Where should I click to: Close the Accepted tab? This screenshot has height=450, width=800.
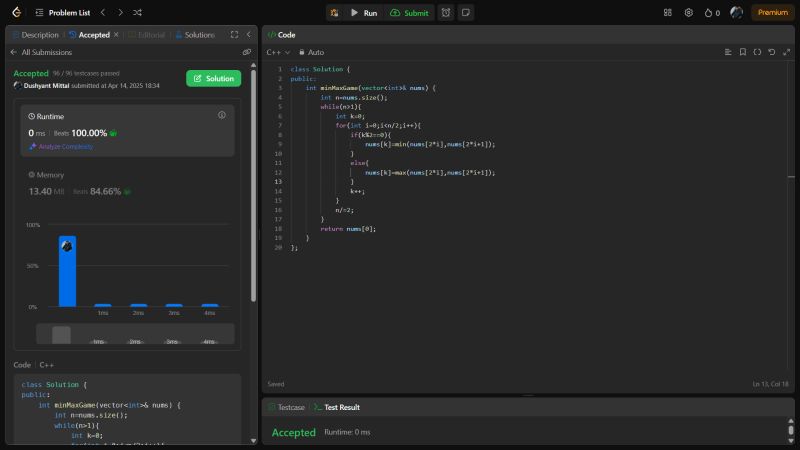(x=116, y=35)
